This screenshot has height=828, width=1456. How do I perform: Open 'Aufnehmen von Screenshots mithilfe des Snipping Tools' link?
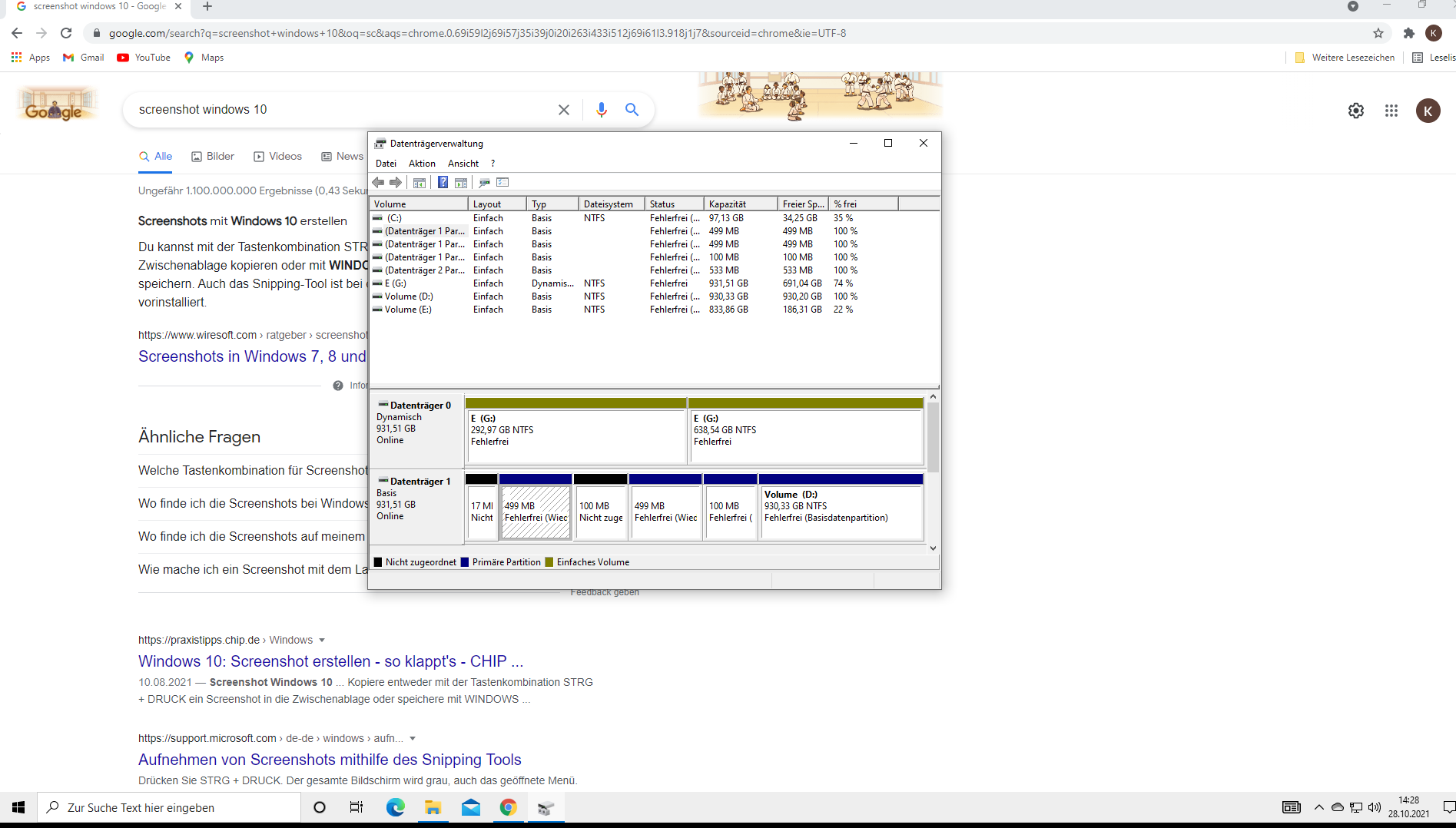pyautogui.click(x=330, y=760)
